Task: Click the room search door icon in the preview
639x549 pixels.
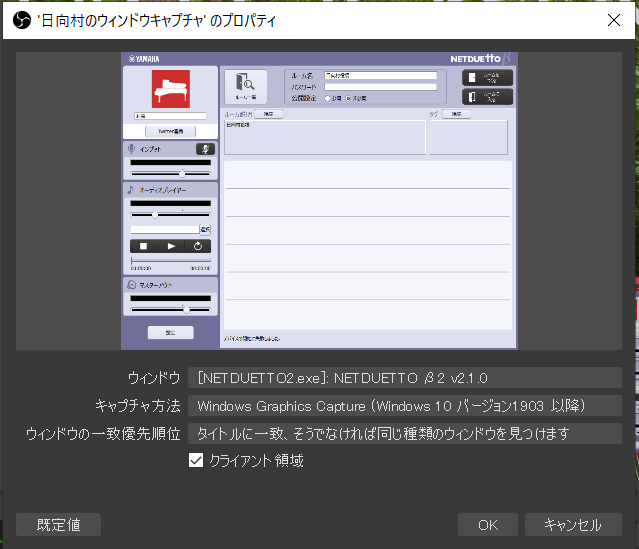Action: point(246,86)
